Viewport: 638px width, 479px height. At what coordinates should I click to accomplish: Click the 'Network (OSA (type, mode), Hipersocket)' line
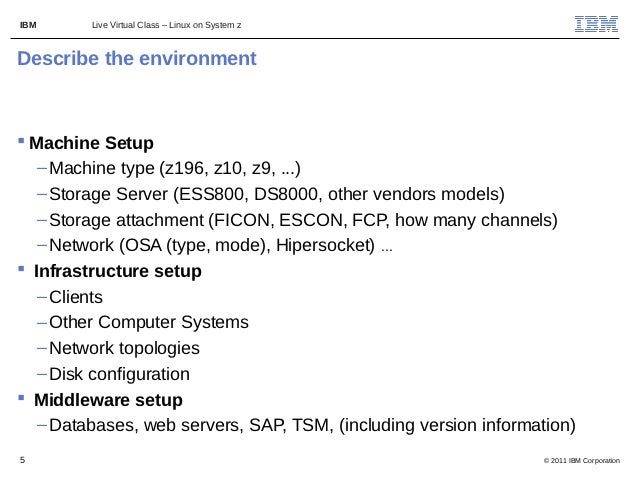click(x=221, y=245)
